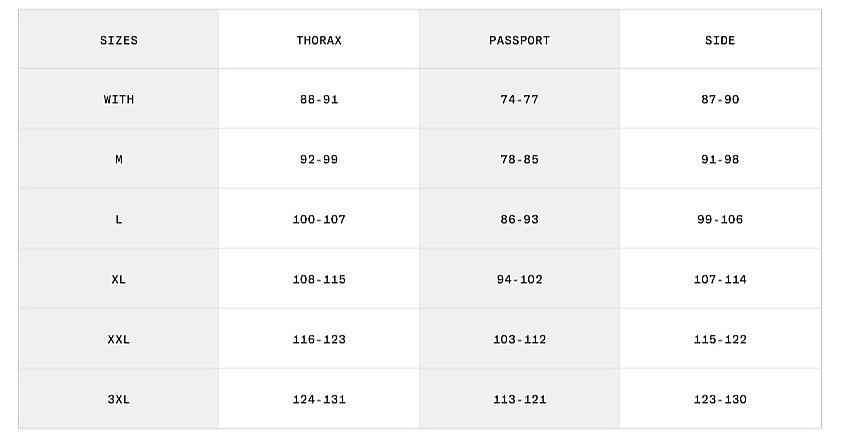Screen dimensions: 843x446
Task: Click passport value 103-112
Action: tap(519, 340)
